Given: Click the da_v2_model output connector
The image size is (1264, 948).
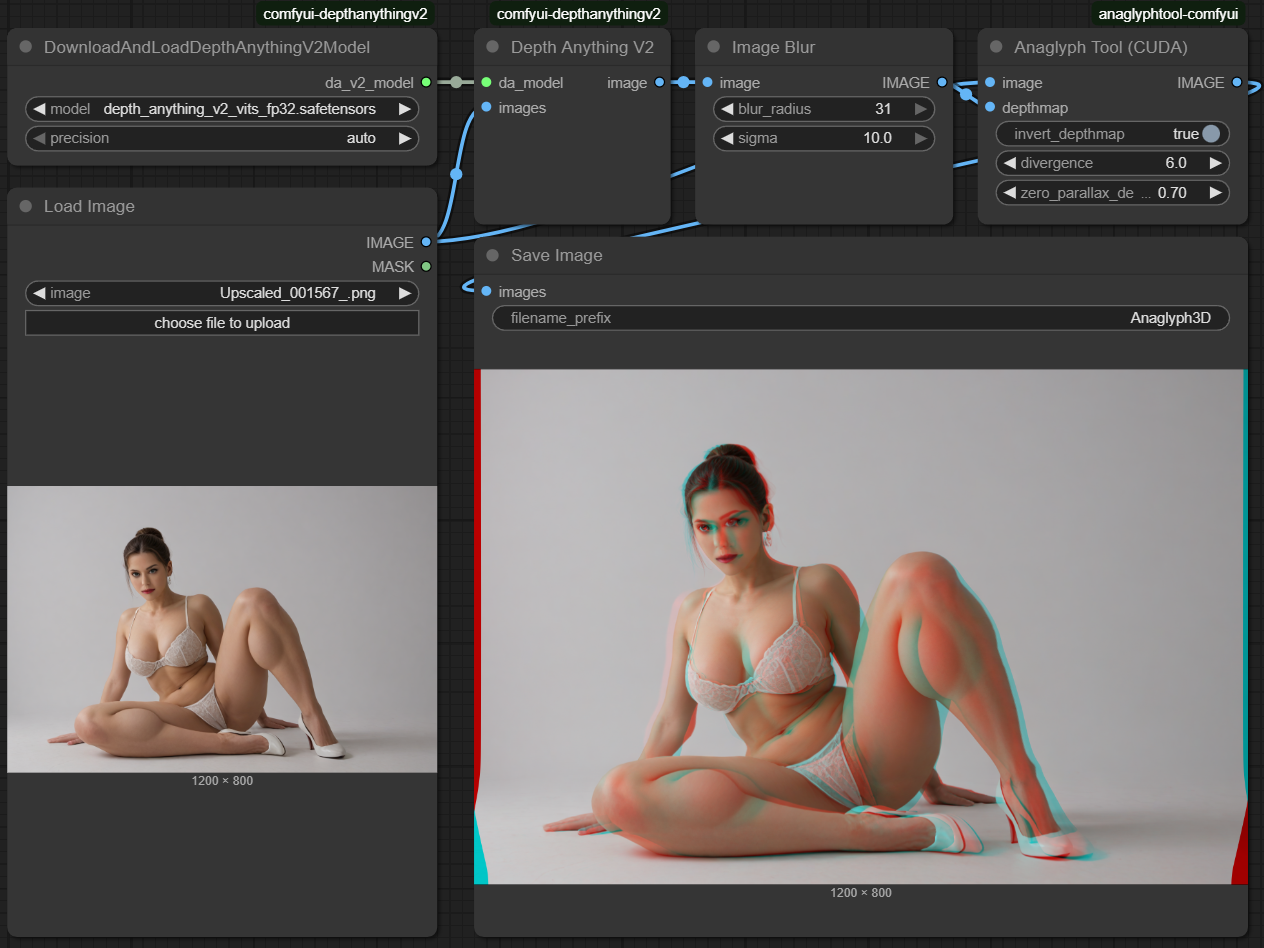Looking at the screenshot, I should point(426,82).
